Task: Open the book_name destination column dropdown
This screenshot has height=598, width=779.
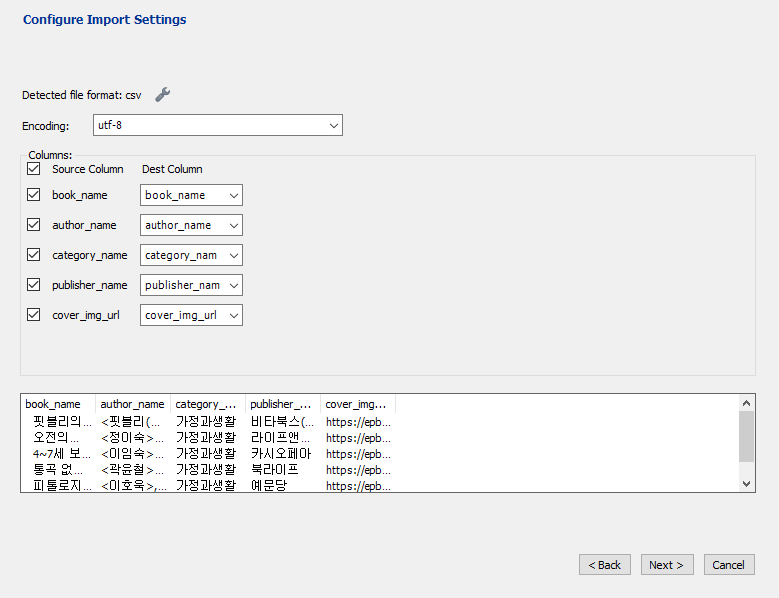Action: tap(192, 195)
